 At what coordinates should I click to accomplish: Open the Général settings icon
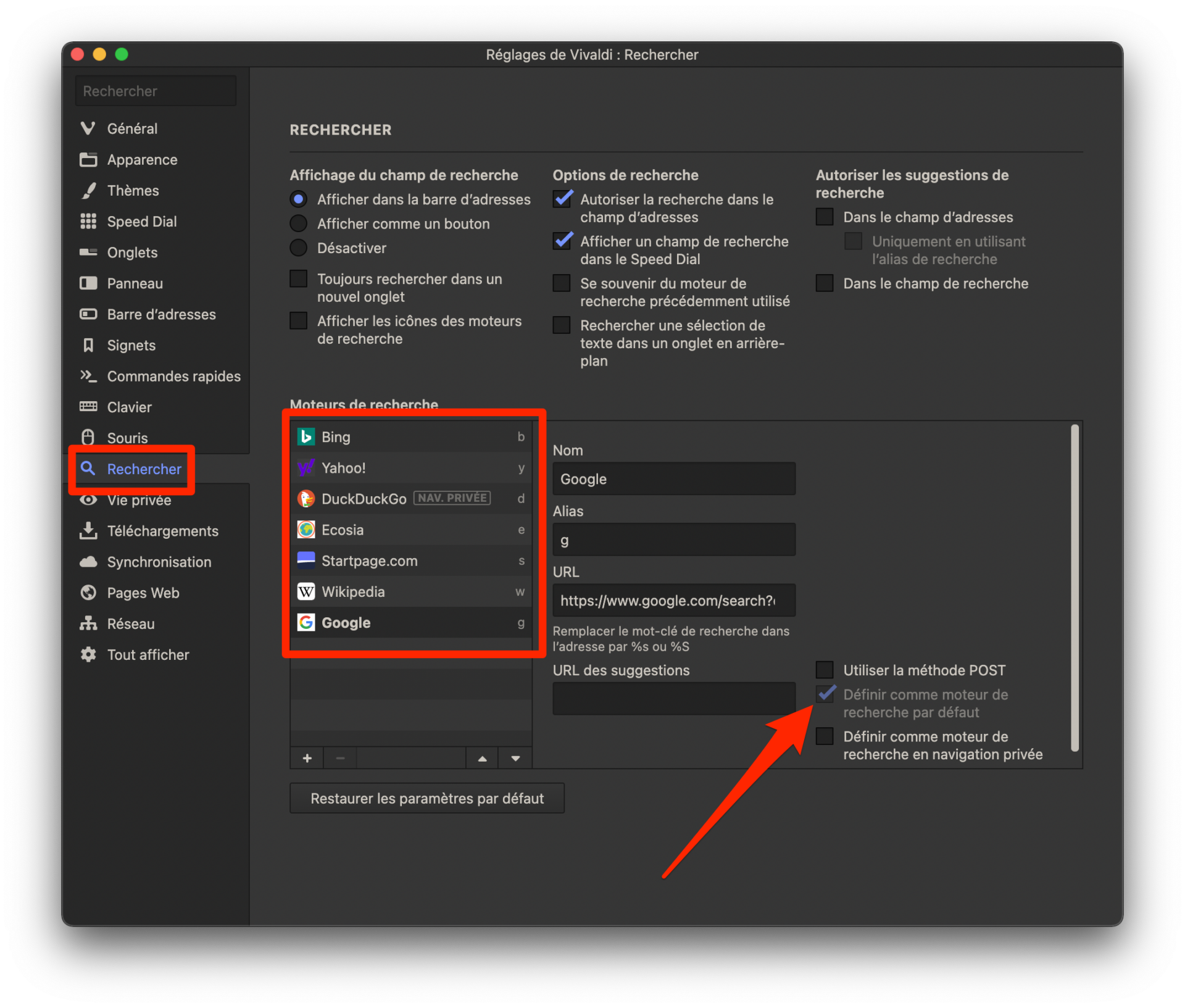pos(88,128)
